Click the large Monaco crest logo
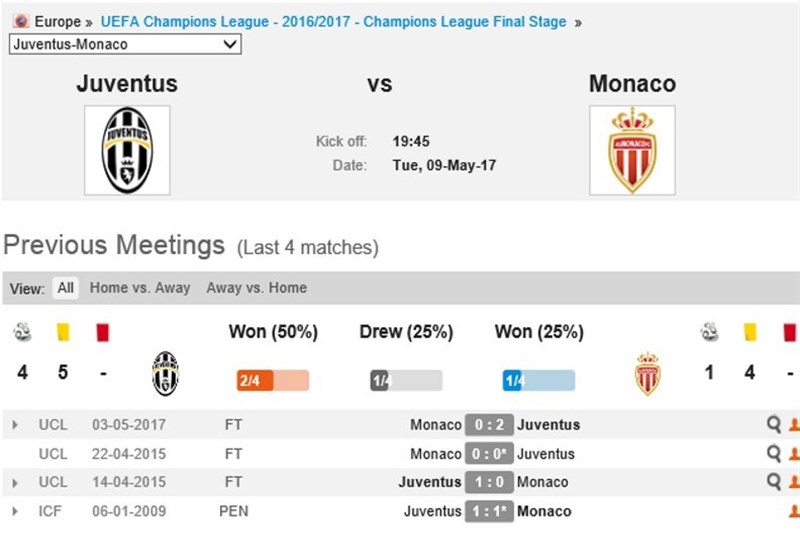The image size is (800, 557). (632, 150)
